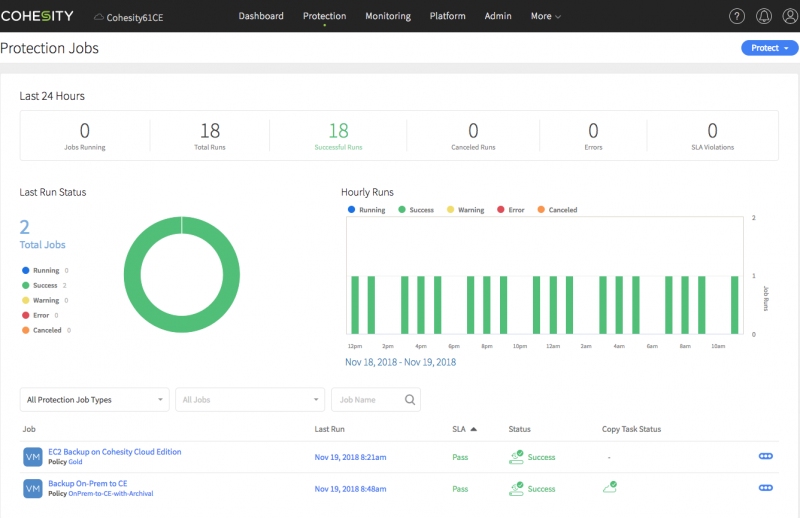This screenshot has width=800, height=518.
Task: Expand the More menu
Action: 545,16
